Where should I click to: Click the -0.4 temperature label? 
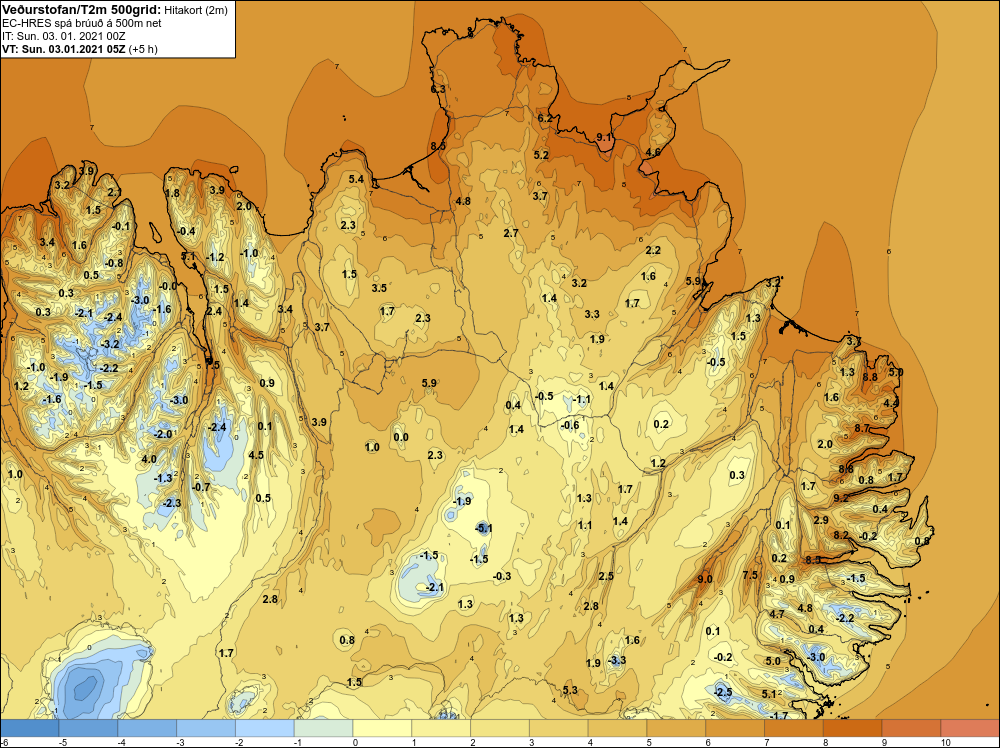click(x=186, y=231)
